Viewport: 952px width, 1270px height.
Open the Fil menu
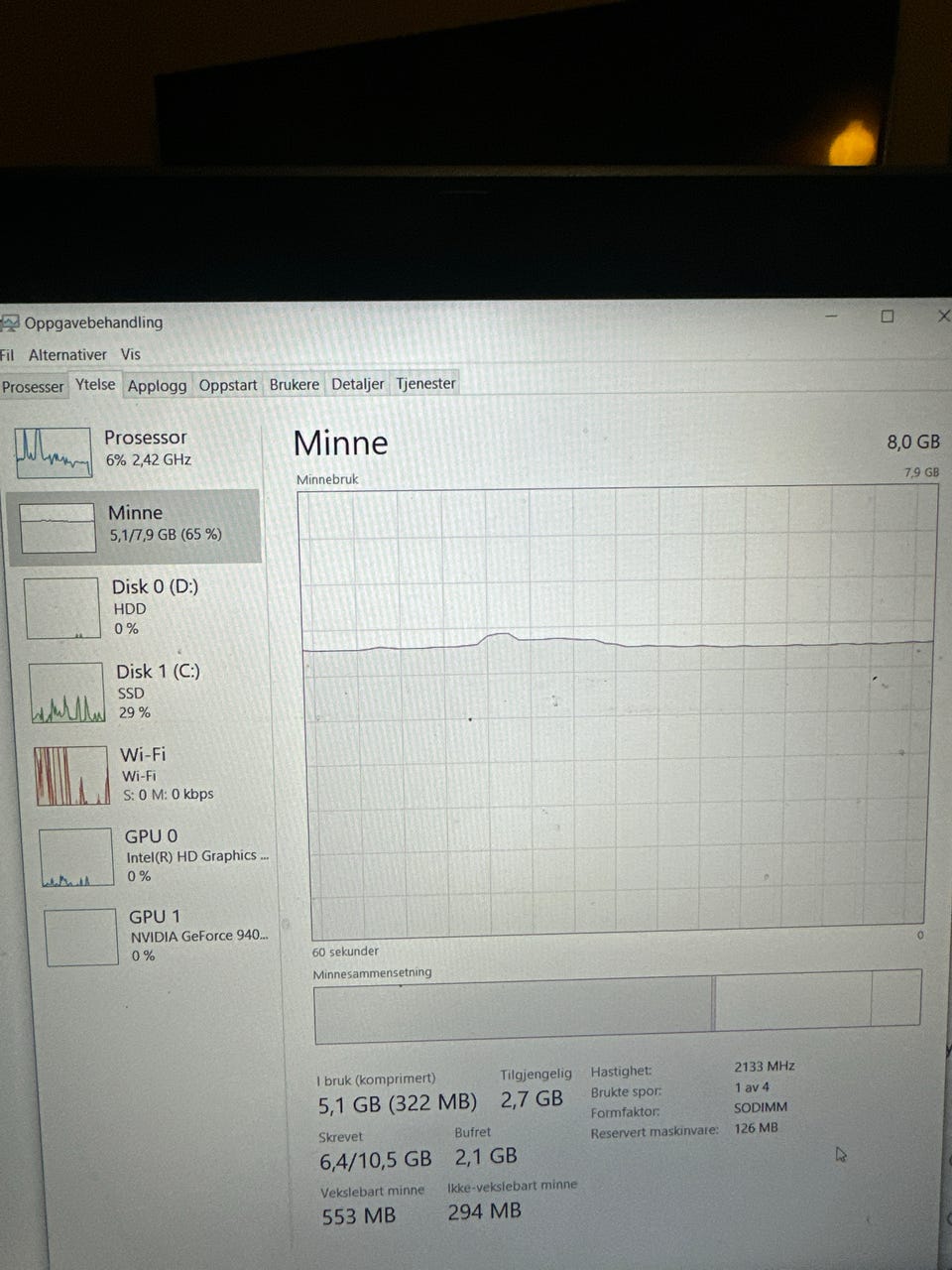click(7, 355)
